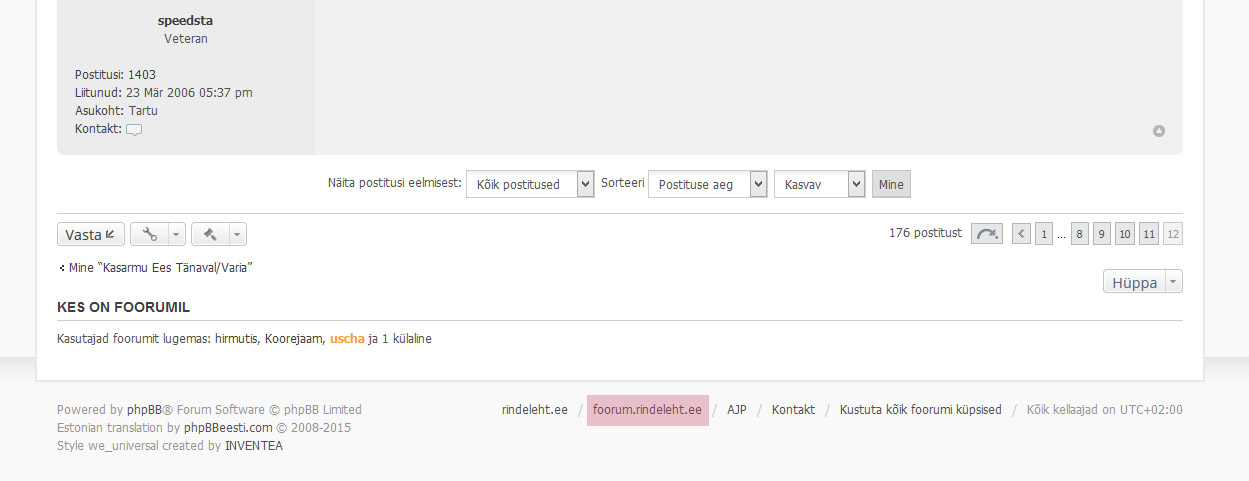Expand the arrow next to the gavel tool
This screenshot has height=481, width=1249.
[237, 234]
